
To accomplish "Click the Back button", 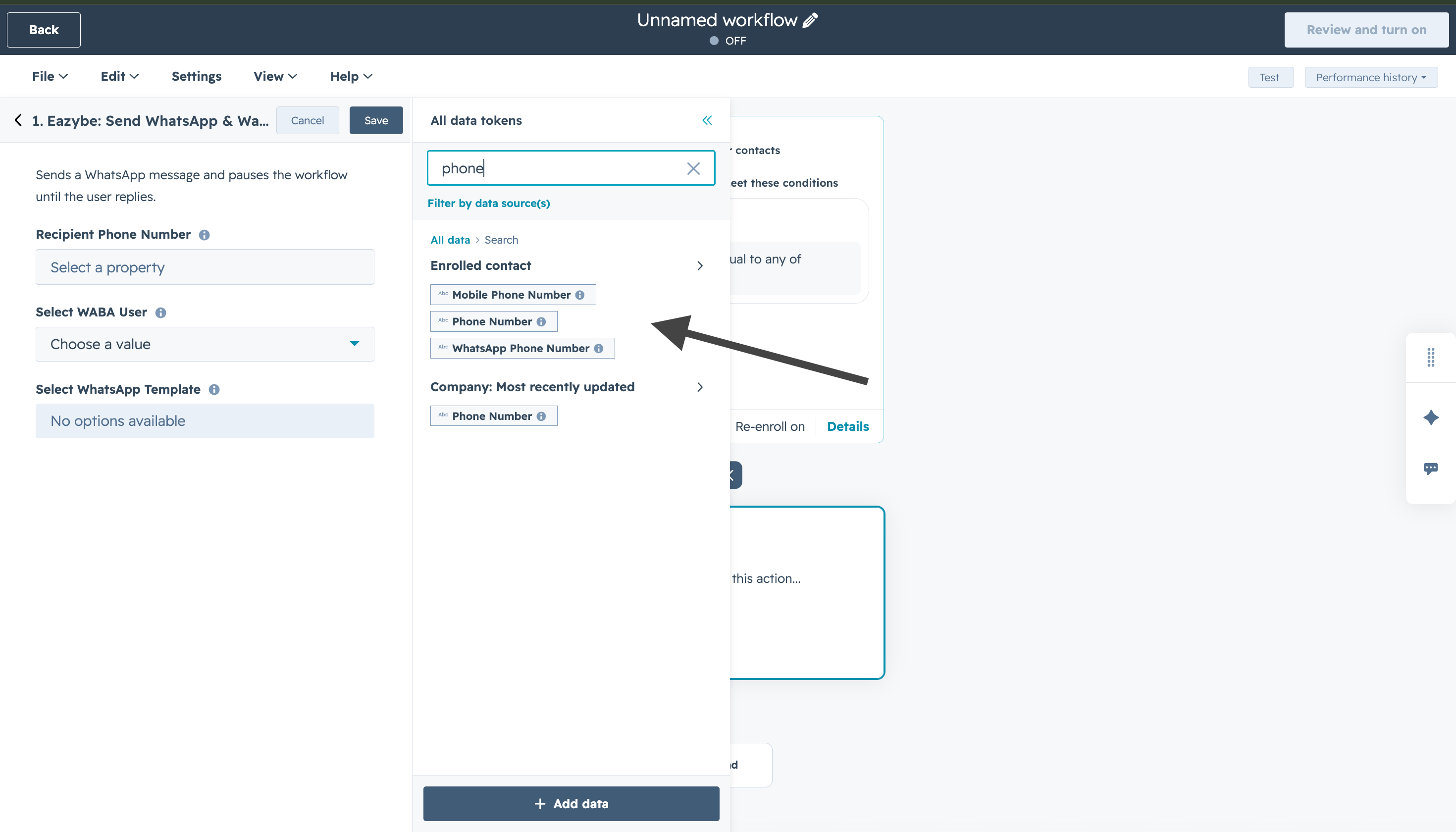I will [44, 30].
